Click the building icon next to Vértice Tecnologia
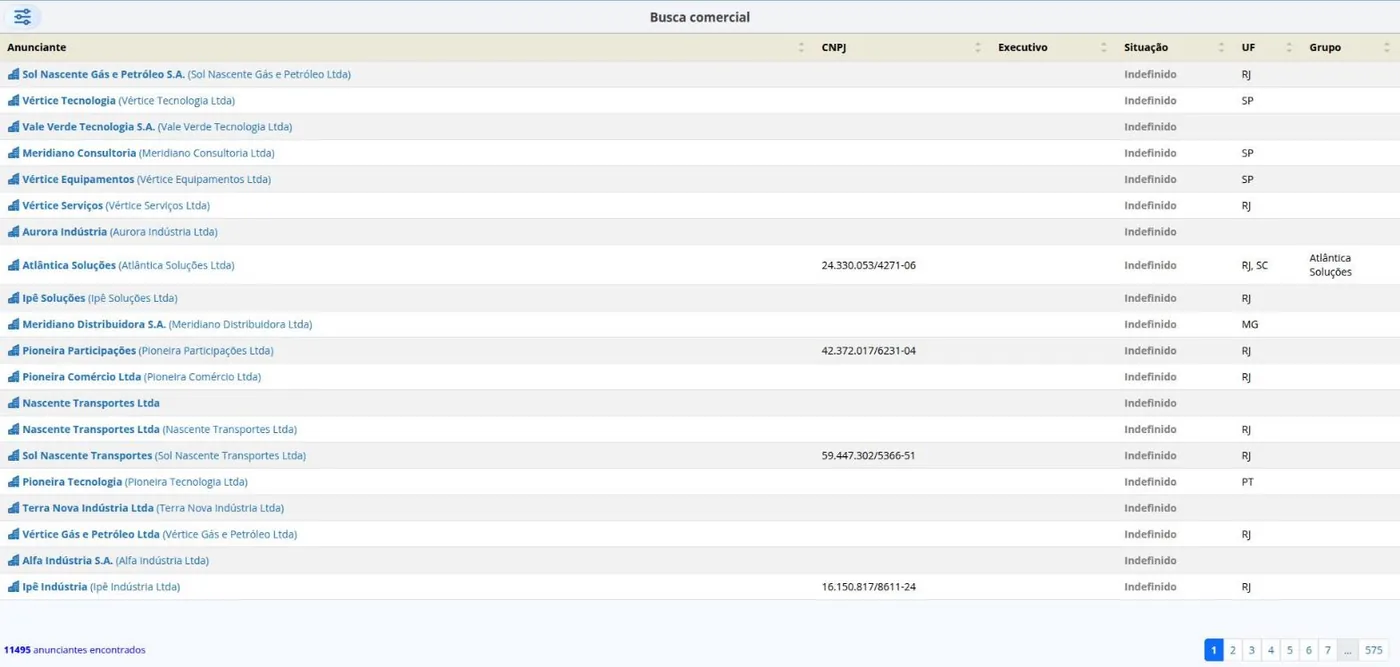Screen dimensions: 1400x667 [14, 100]
